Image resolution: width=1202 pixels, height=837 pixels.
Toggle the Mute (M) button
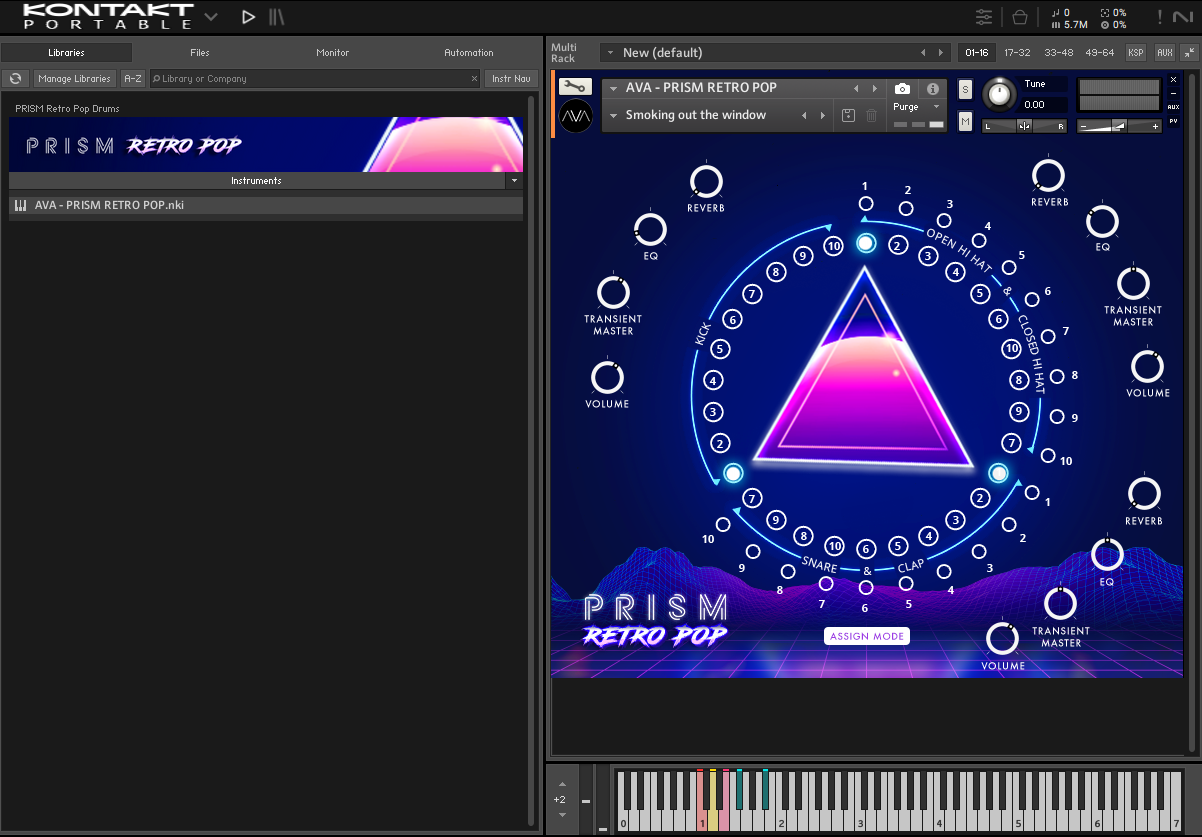(965, 121)
